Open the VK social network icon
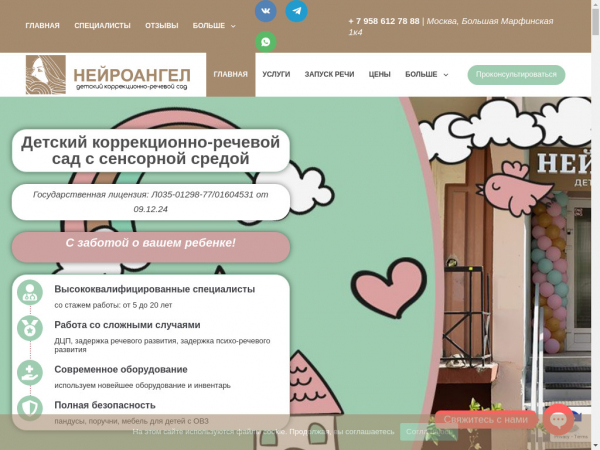This screenshot has height=450, width=600. (266, 11)
